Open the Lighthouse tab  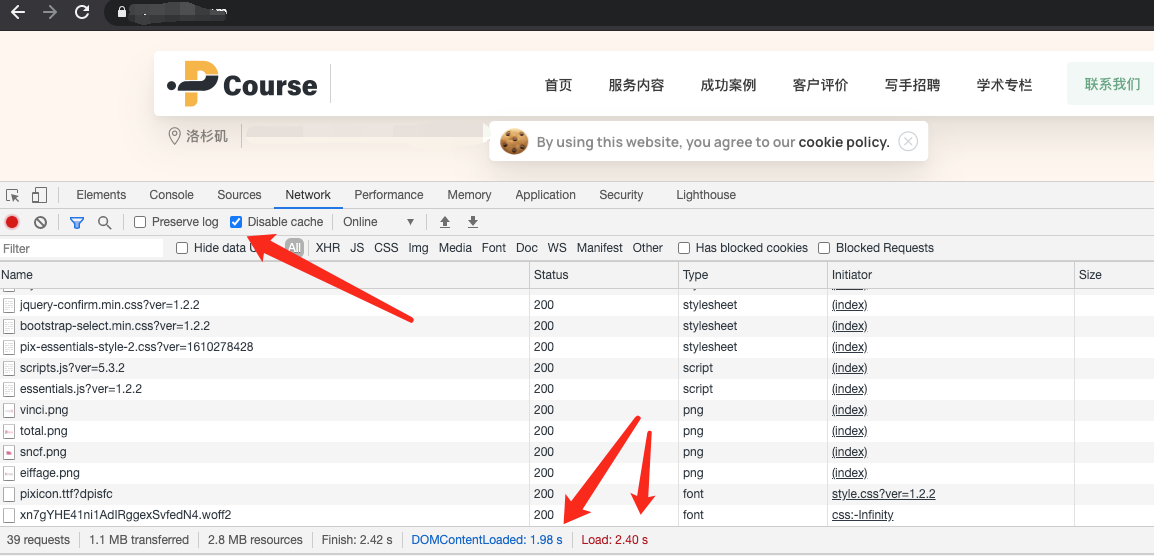pos(705,195)
